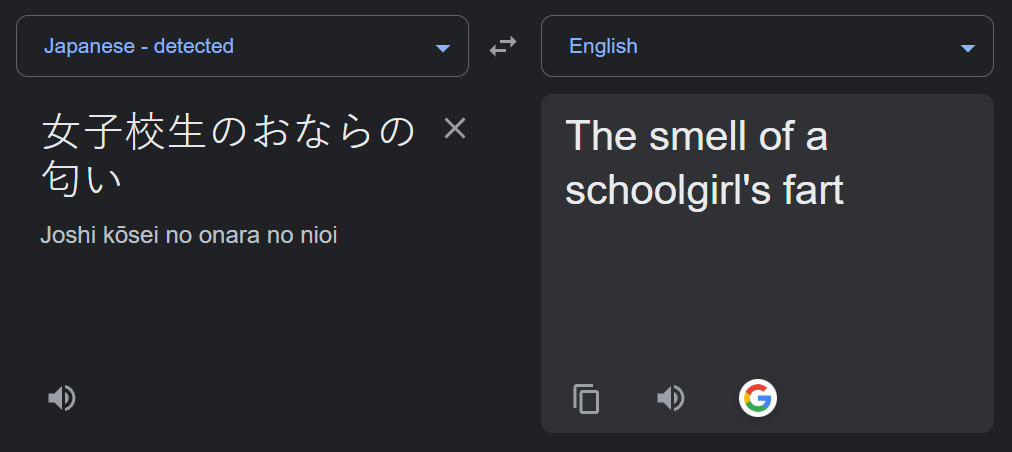The height and width of the screenshot is (452, 1012).
Task: Play audio of the English translation
Action: 670,398
